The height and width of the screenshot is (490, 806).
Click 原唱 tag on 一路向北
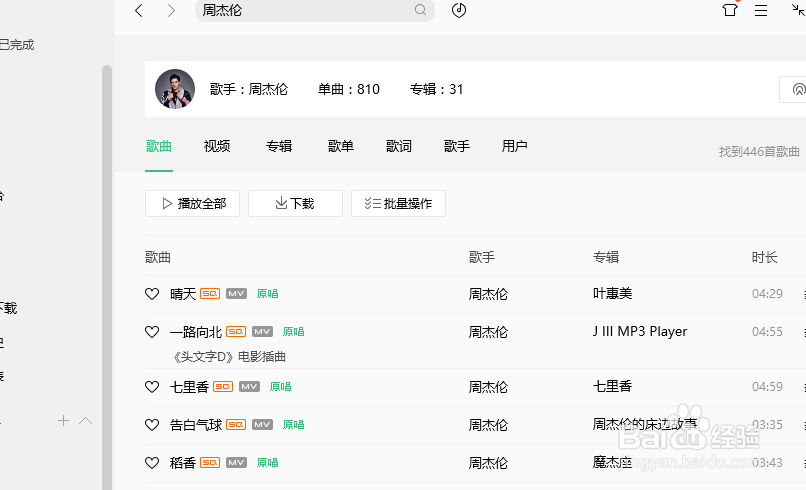(x=294, y=332)
